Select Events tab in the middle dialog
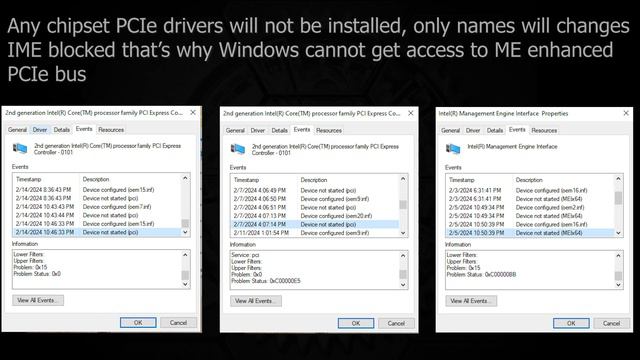The width and height of the screenshot is (640, 360). [302, 130]
